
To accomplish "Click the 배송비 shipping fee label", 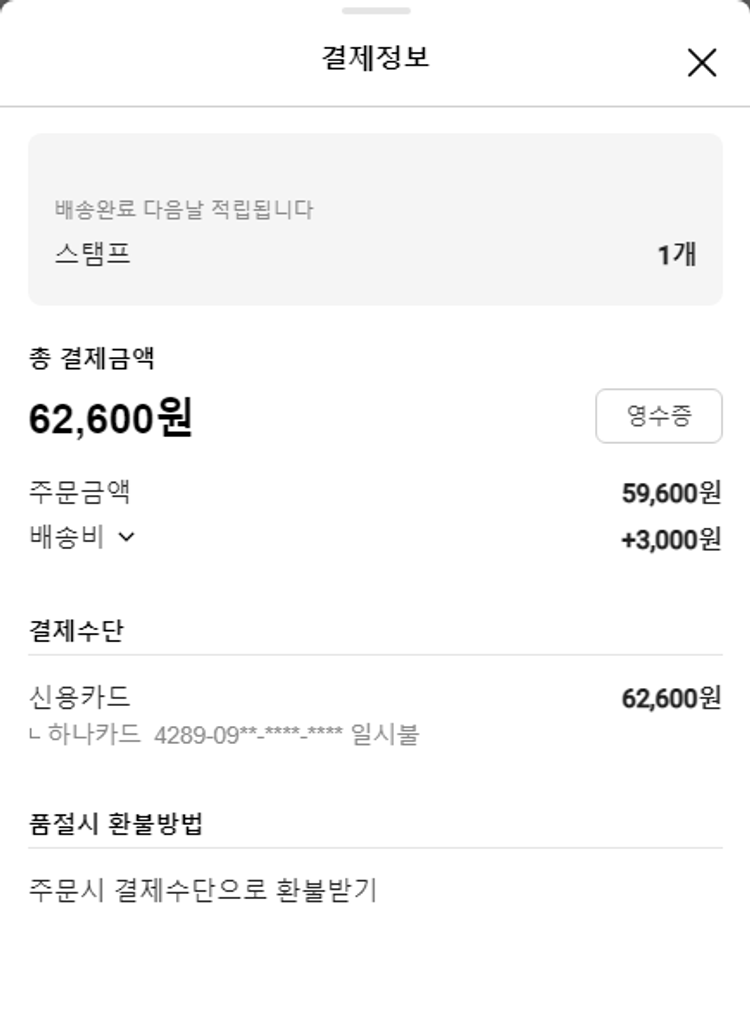I will point(67,537).
